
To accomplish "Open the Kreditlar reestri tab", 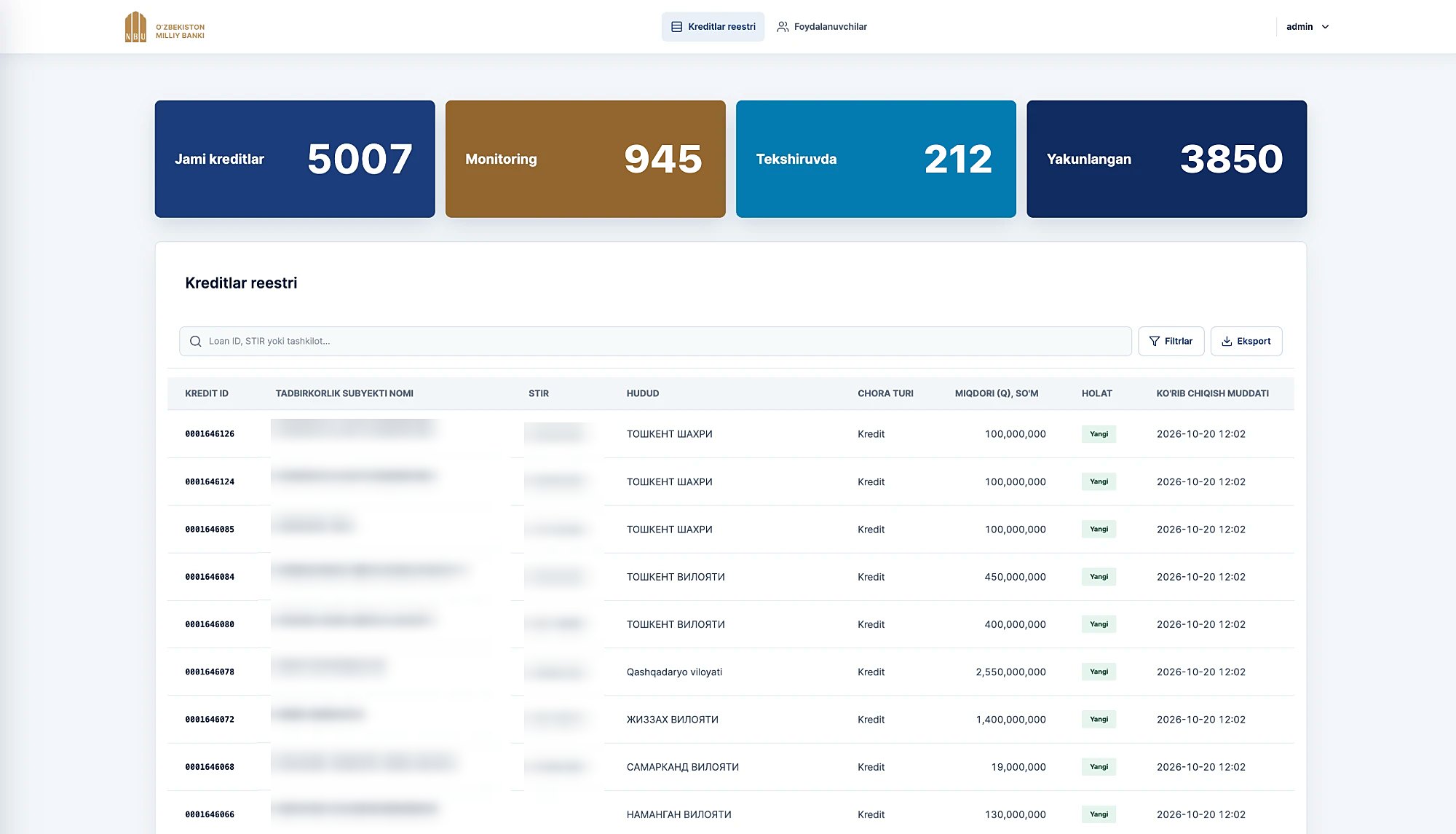I will (x=713, y=27).
